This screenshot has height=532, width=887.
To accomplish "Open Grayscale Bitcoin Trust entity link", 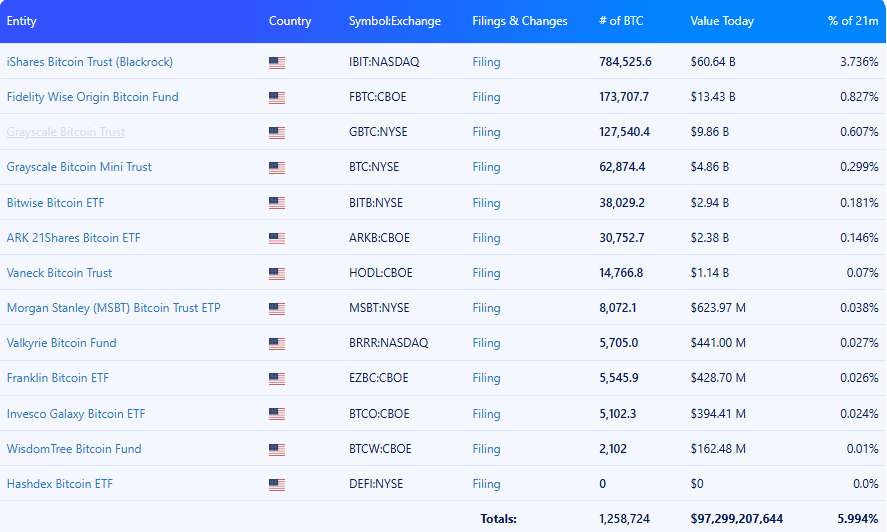I will [66, 132].
